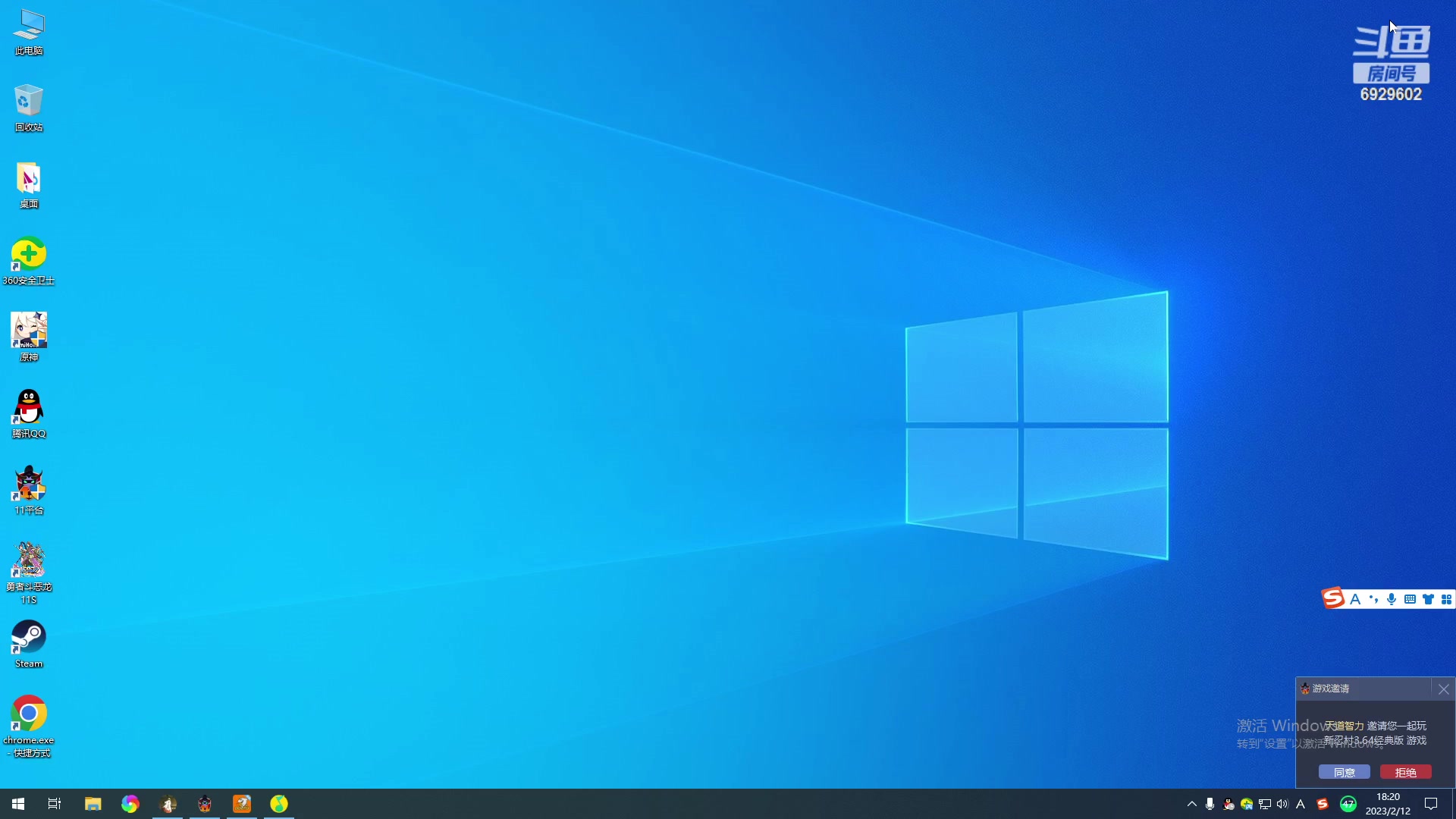
Task: Decline the game invitation with 拒绝
Action: click(1406, 772)
